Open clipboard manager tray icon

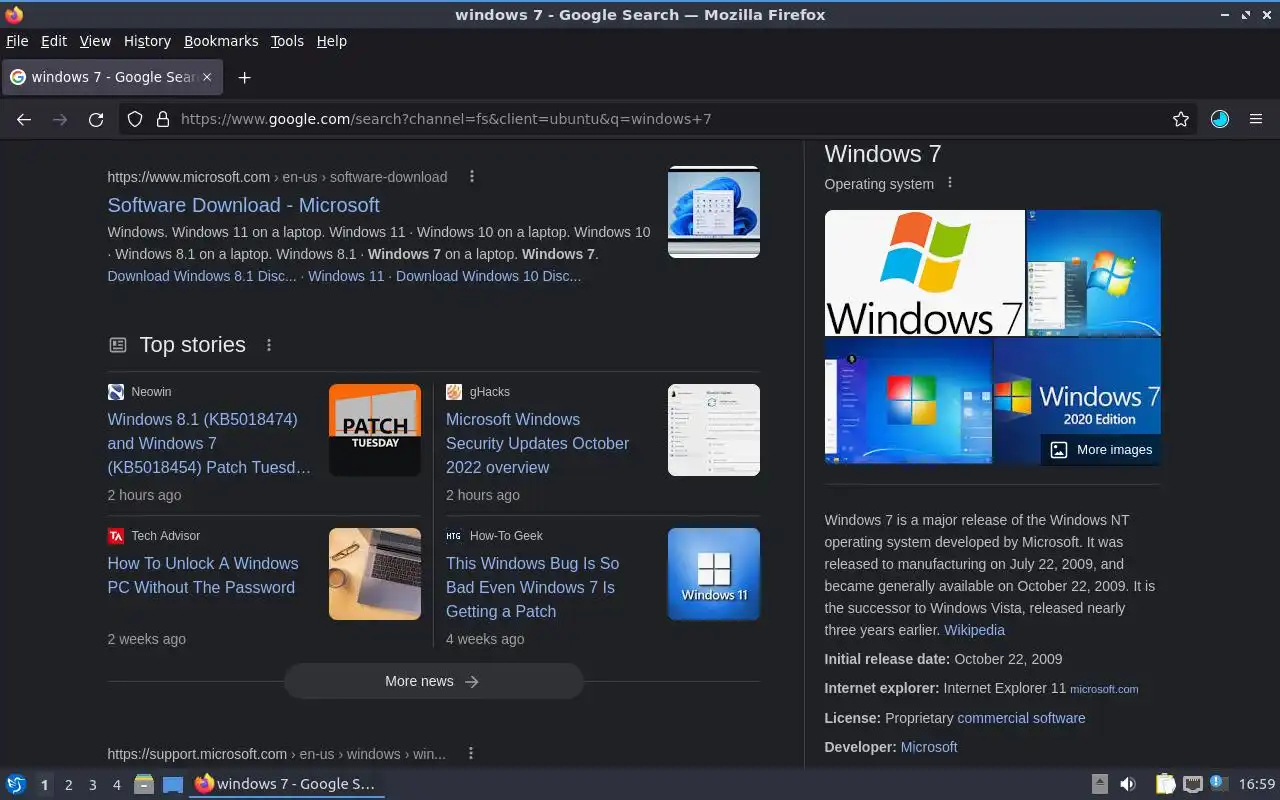pyautogui.click(x=1166, y=784)
